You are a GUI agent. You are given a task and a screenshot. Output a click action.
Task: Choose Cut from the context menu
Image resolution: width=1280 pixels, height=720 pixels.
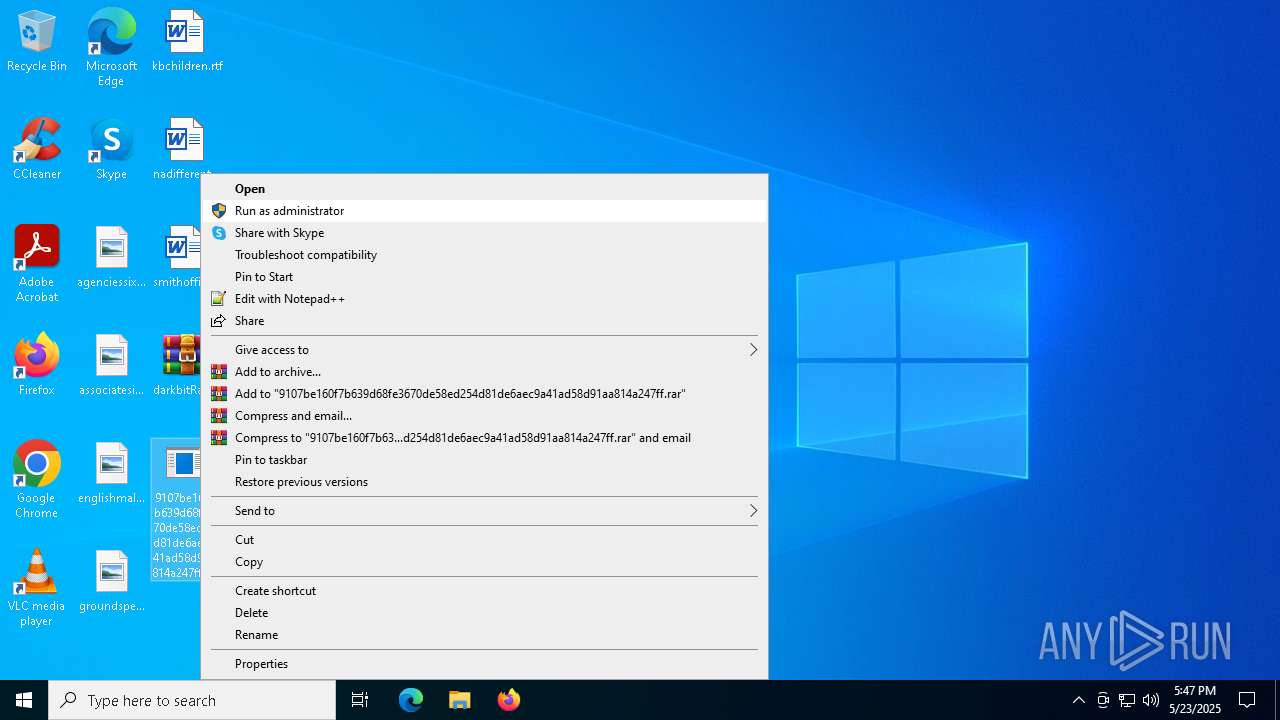point(484,540)
